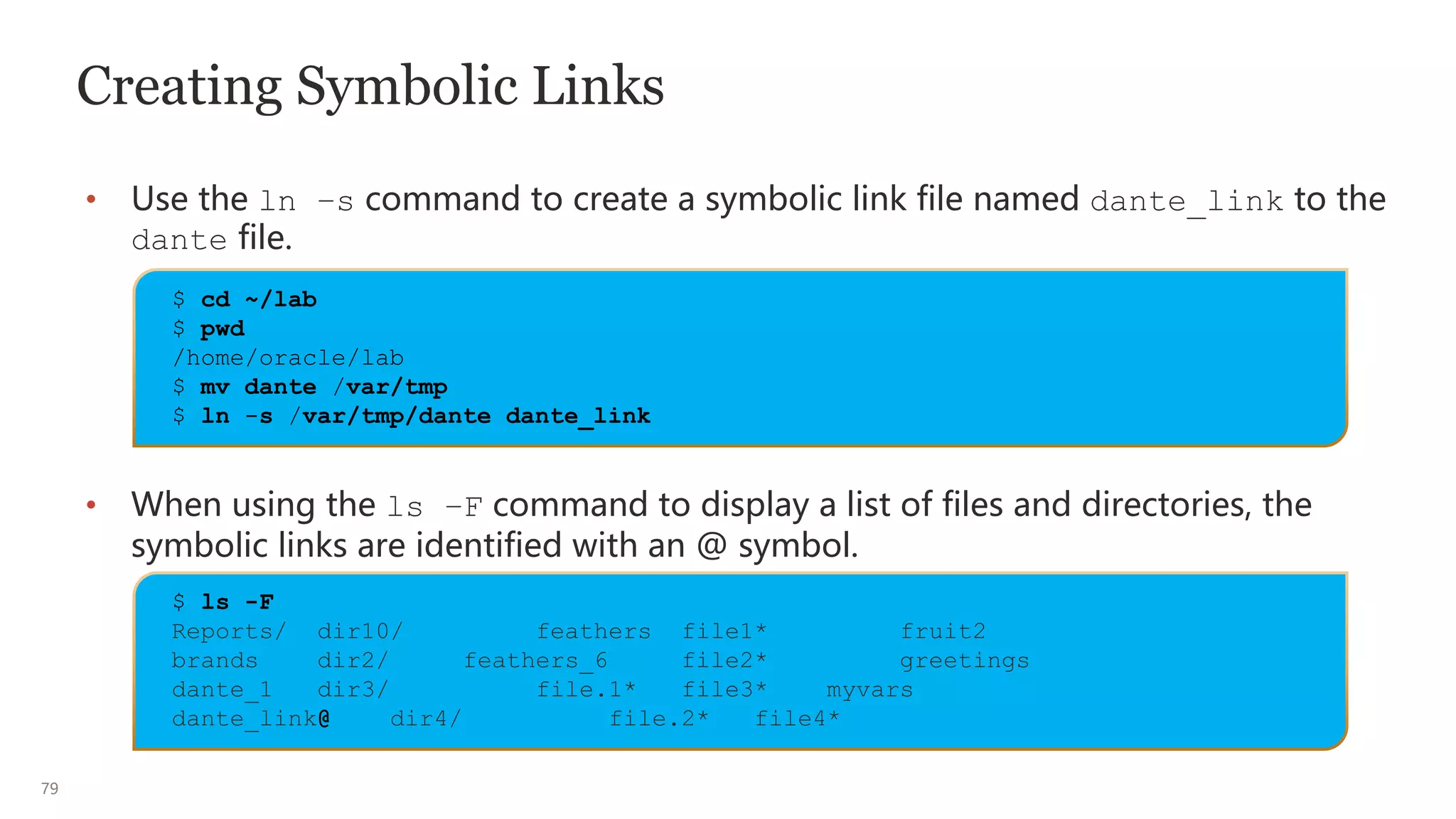1456x819 pixels.
Task: Click the 'dir10/' entry in listing
Action: coord(360,631)
